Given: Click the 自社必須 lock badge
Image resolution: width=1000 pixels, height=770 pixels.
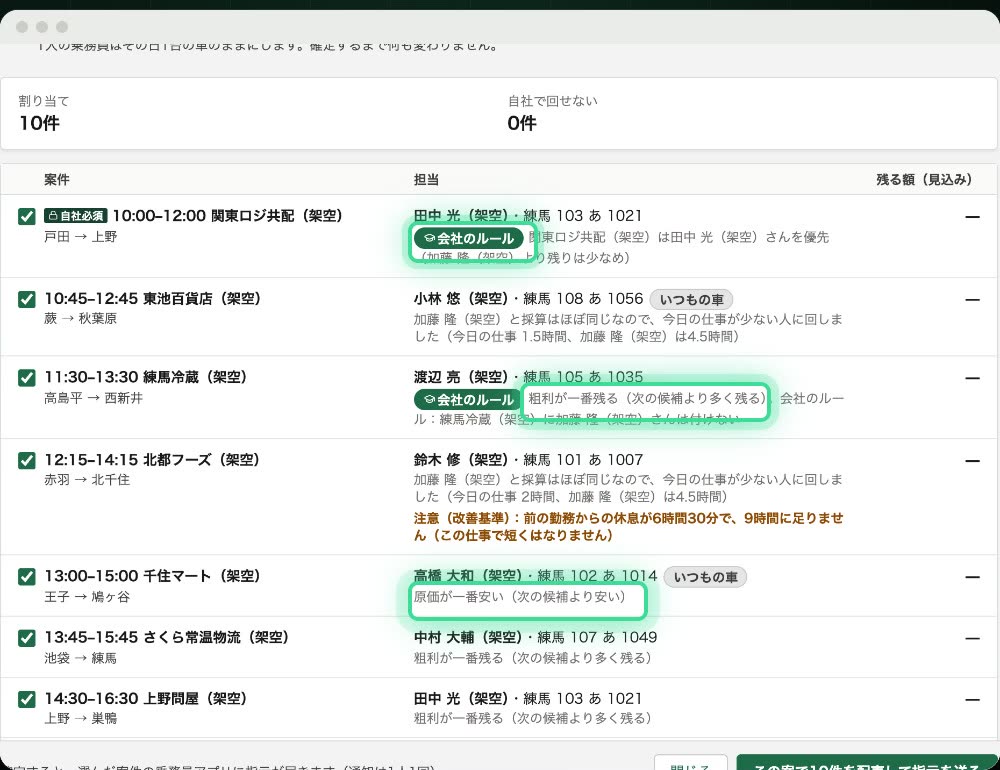Looking at the screenshot, I should tap(76, 216).
